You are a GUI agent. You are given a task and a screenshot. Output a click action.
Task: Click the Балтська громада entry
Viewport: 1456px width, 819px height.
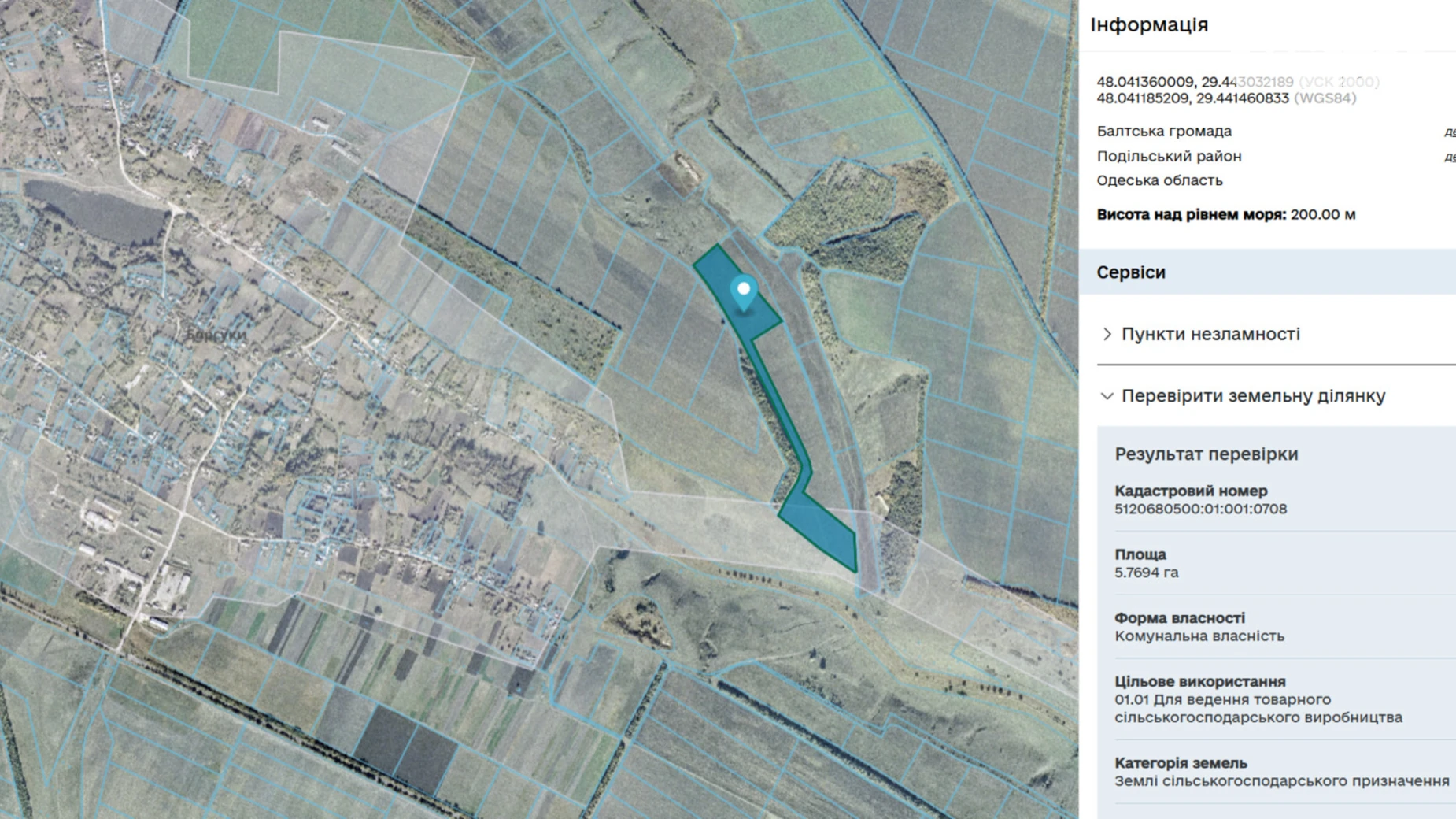pyautogui.click(x=1164, y=132)
